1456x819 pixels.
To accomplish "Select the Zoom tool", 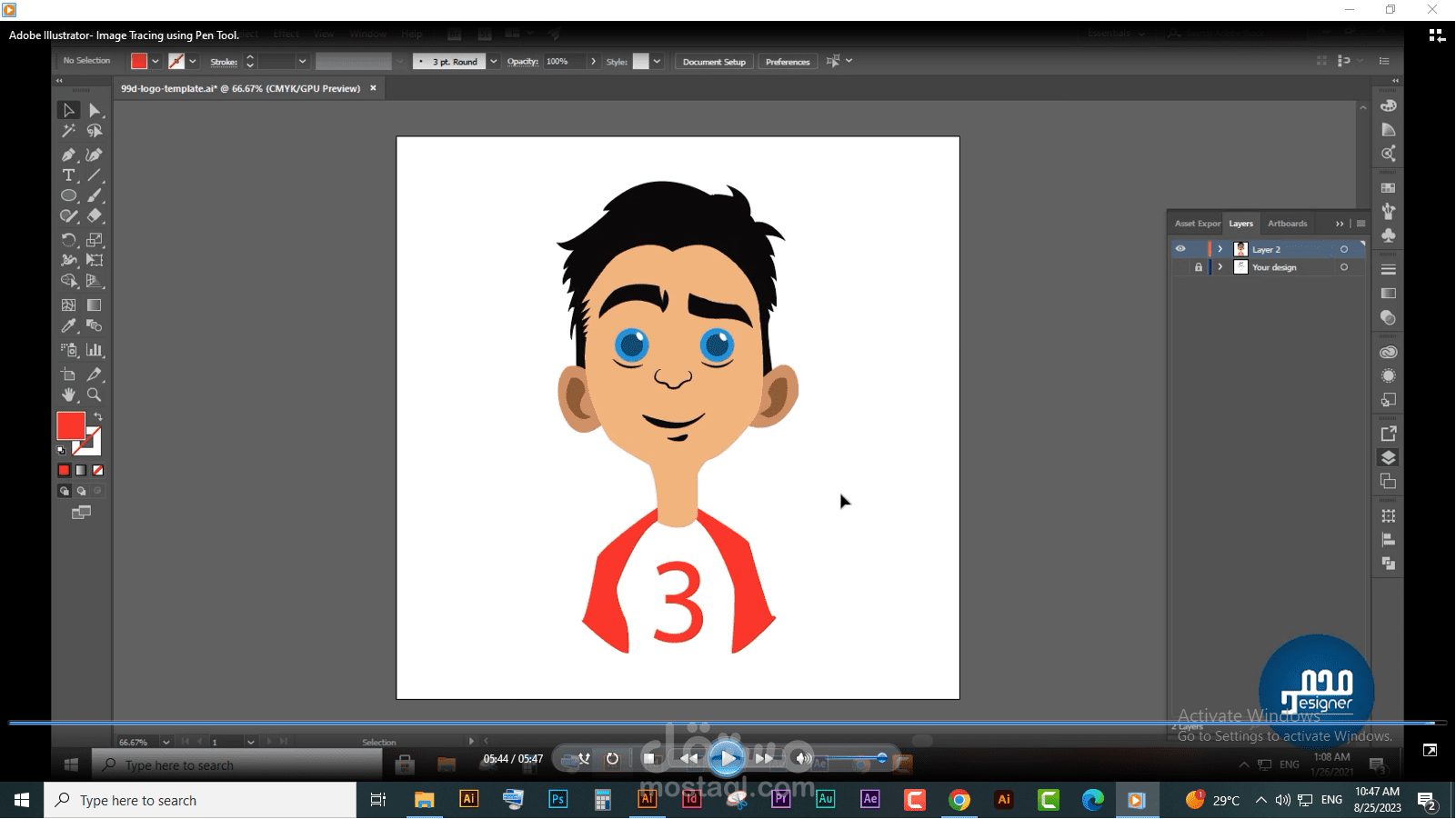I will click(95, 395).
